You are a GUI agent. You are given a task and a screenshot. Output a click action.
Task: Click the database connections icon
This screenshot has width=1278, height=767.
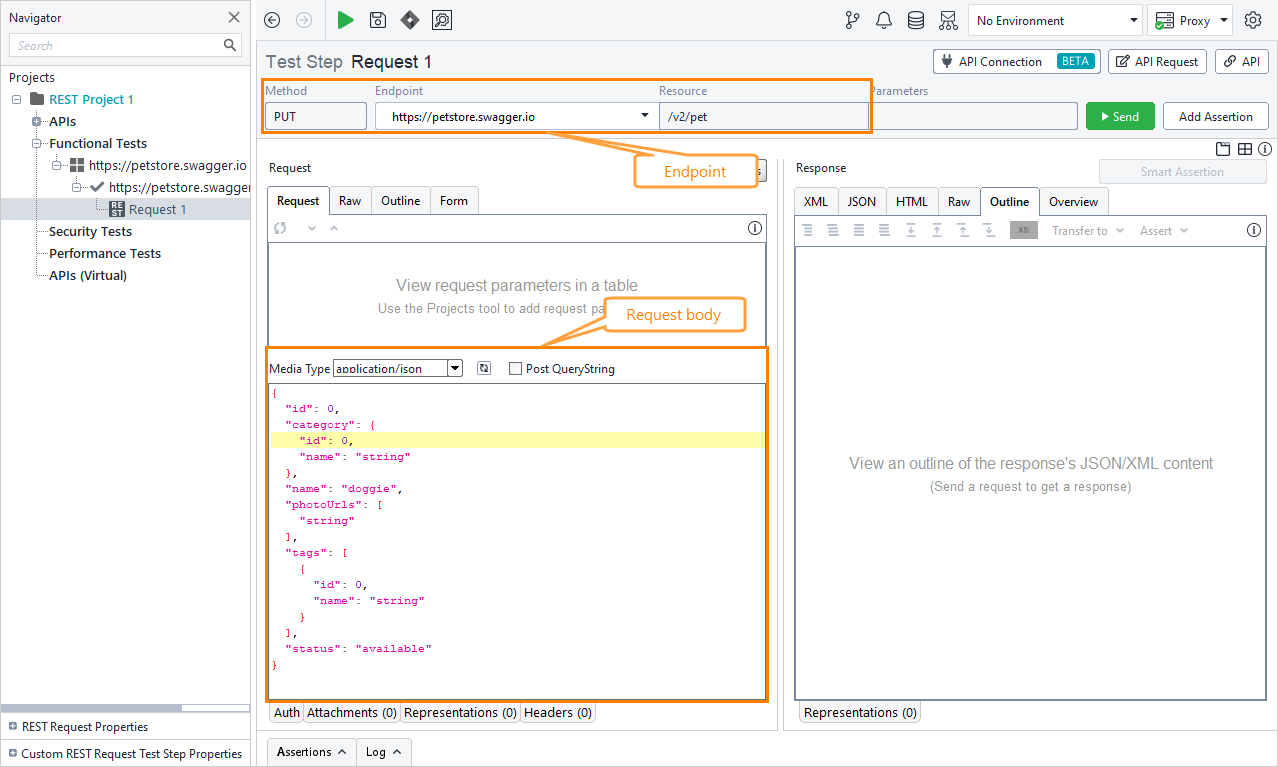[916, 20]
